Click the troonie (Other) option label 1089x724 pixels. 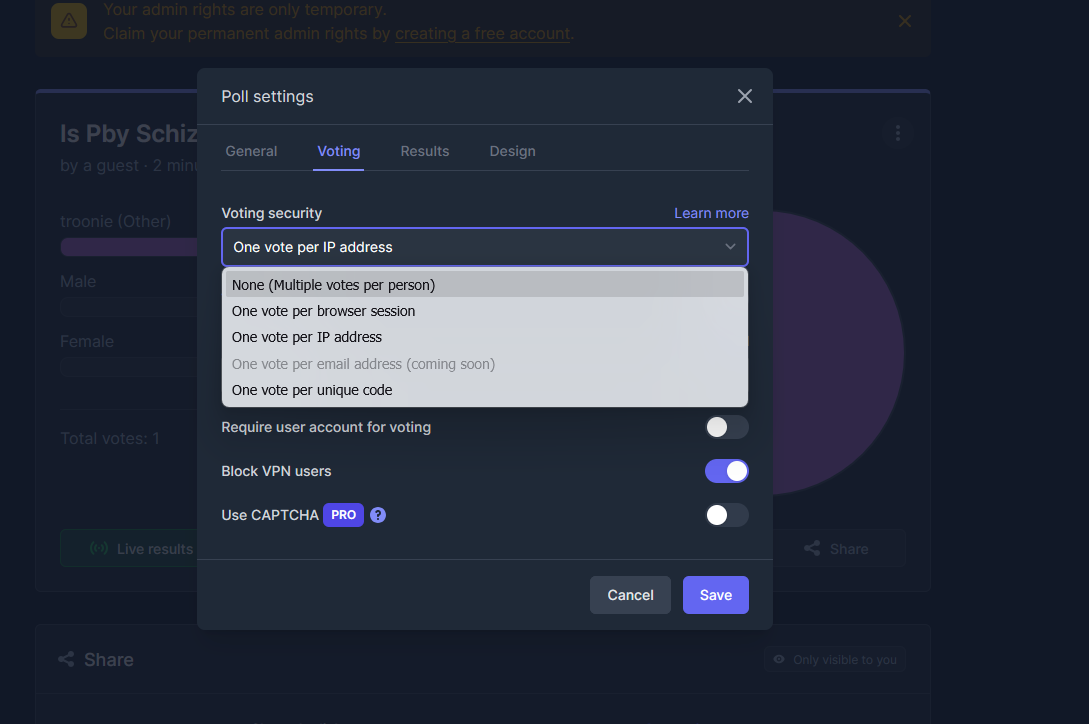coord(115,221)
